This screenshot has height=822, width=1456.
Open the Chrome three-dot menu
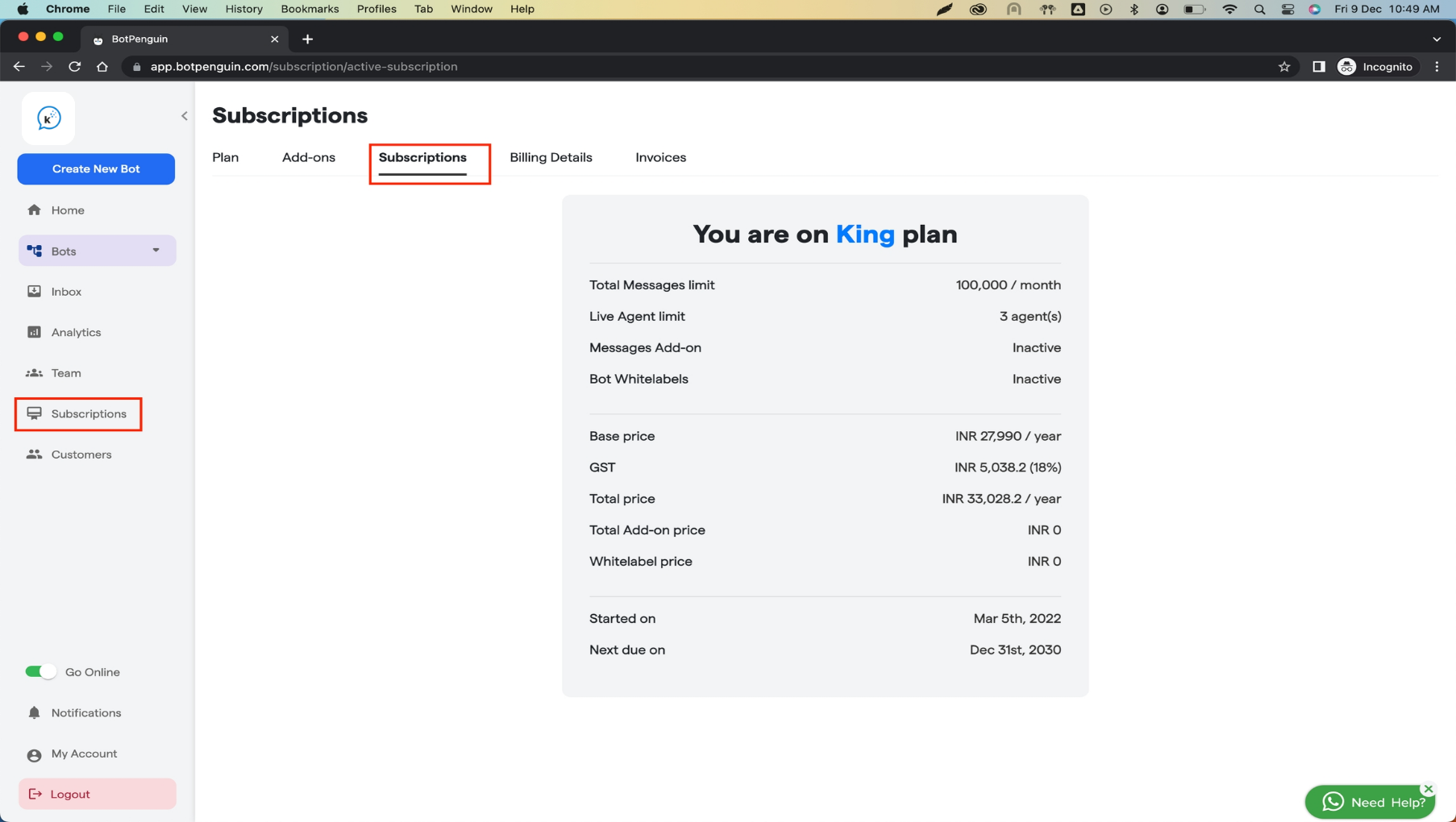1437,67
